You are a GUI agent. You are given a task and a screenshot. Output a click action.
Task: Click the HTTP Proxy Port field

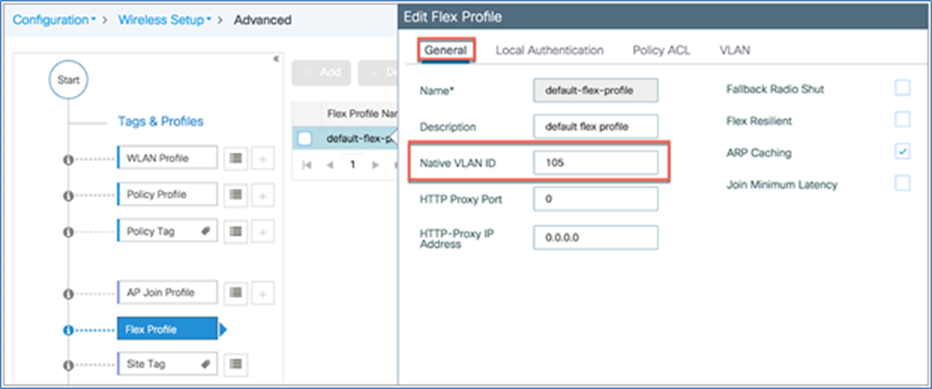tap(596, 199)
